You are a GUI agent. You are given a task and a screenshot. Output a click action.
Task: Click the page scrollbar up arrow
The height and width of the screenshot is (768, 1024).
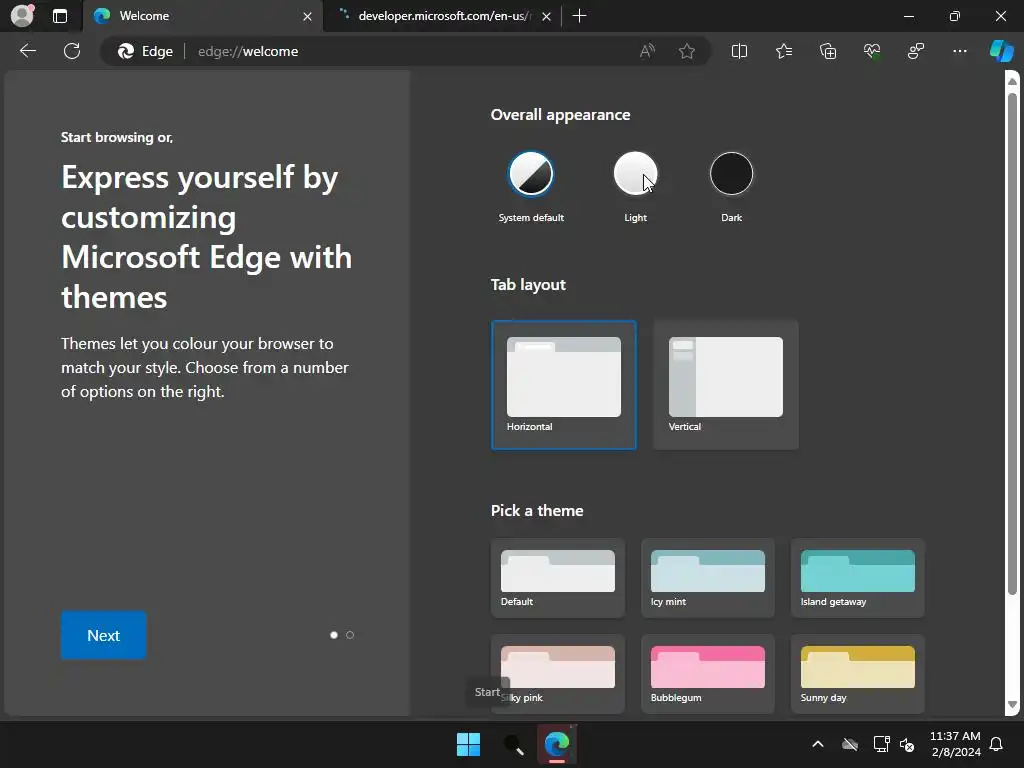1012,81
